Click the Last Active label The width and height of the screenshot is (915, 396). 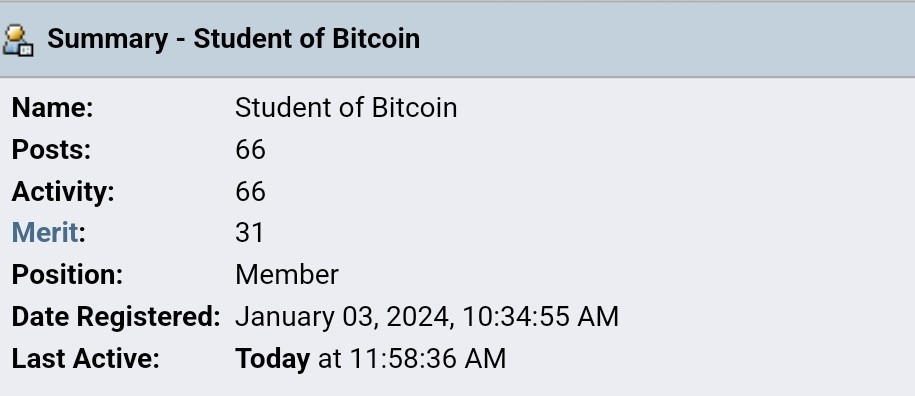[85, 359]
